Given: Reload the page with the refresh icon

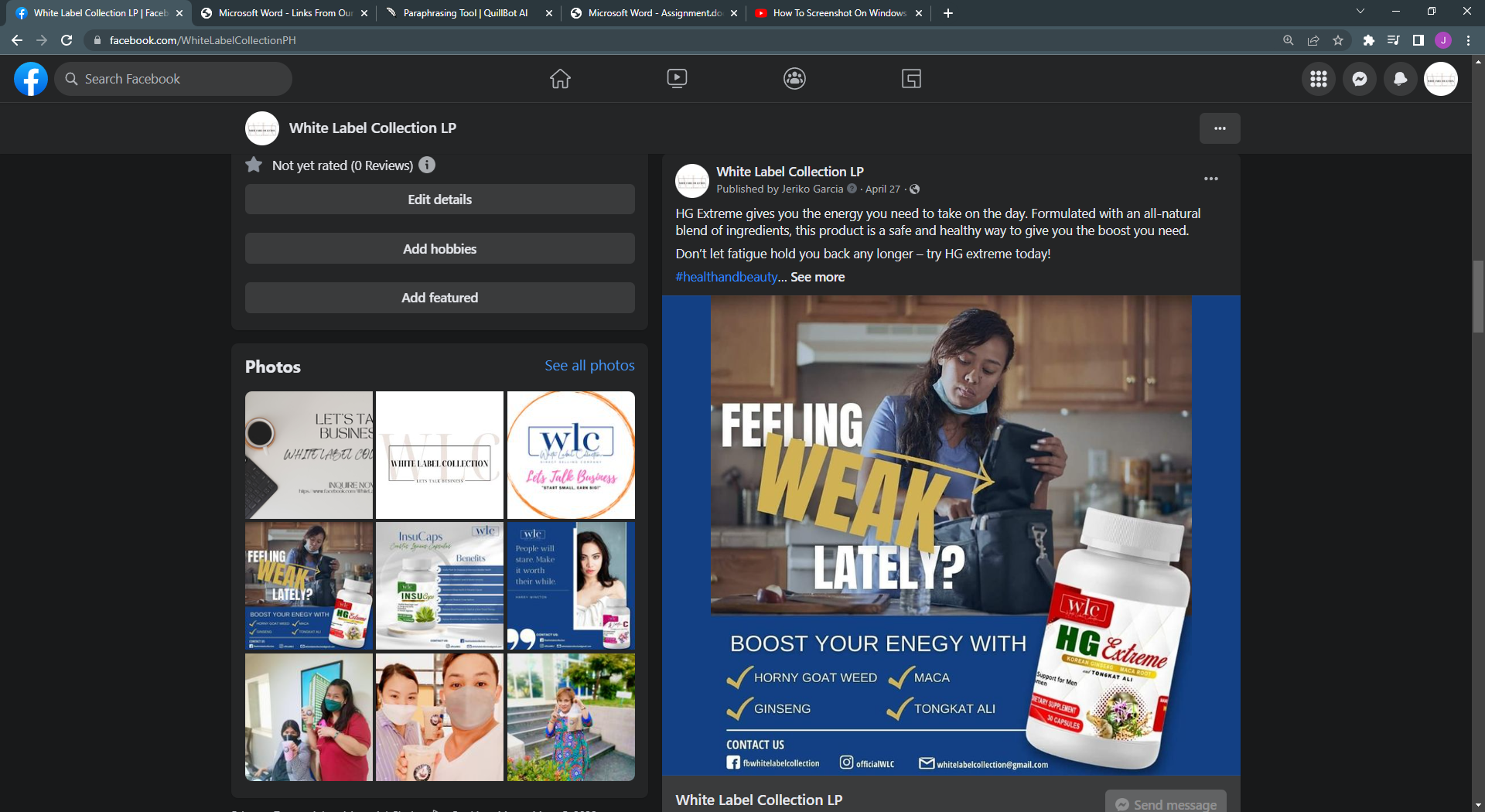Looking at the screenshot, I should [x=67, y=40].
